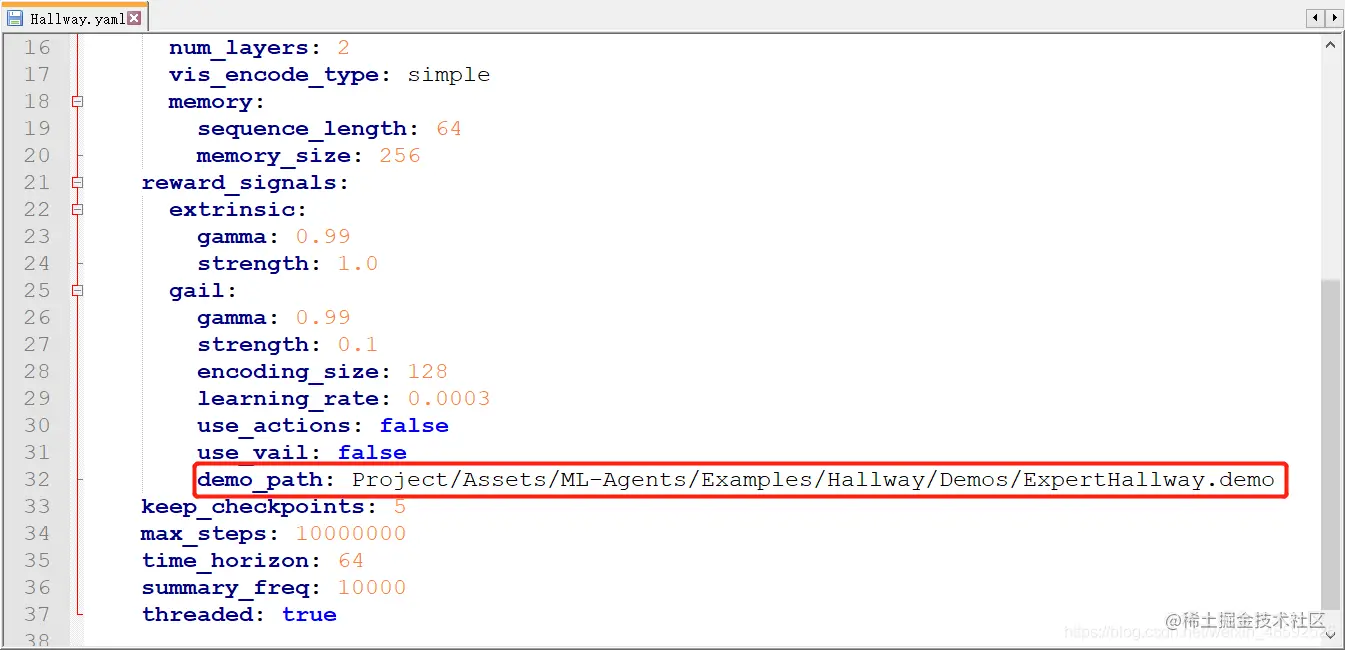The width and height of the screenshot is (1345, 650).
Task: Click the sequence_length key
Action: click(302, 129)
